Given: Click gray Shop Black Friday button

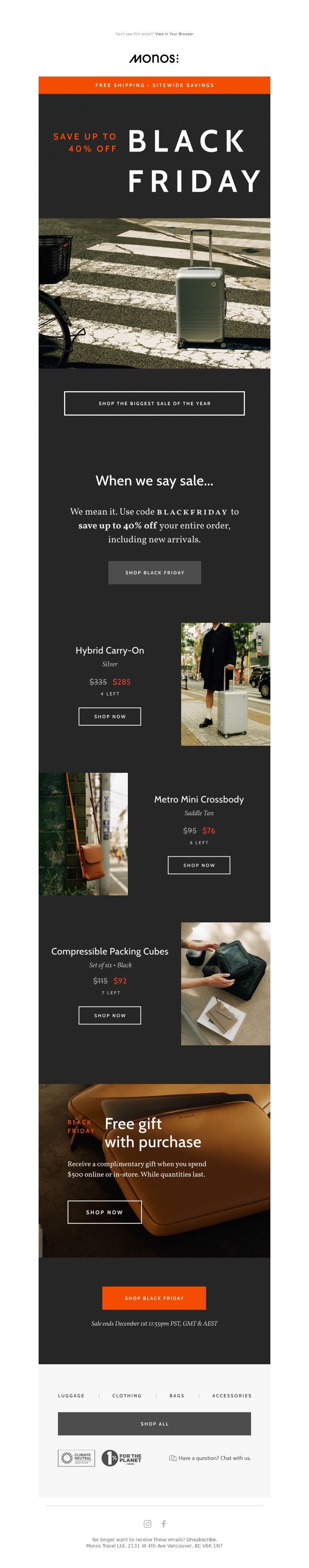Looking at the screenshot, I should click(154, 572).
